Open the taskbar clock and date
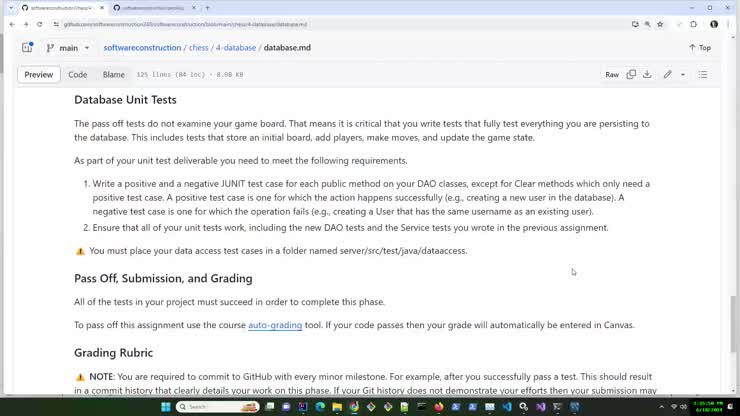Viewport: 740px width, 416px height. [707, 407]
